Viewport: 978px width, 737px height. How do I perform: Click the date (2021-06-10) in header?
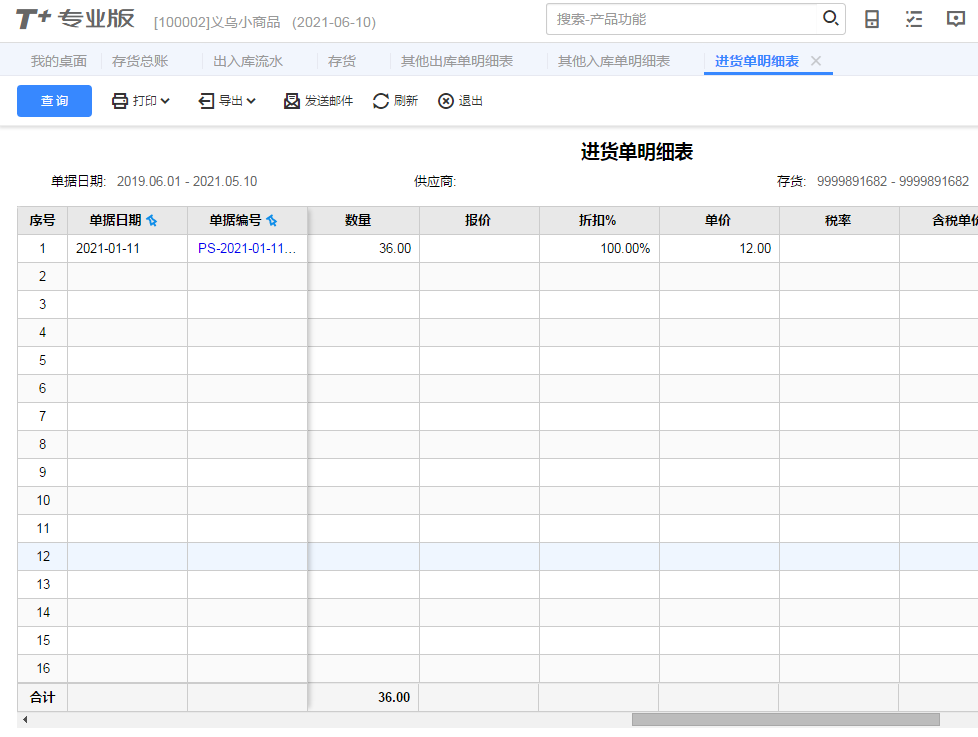click(x=334, y=22)
